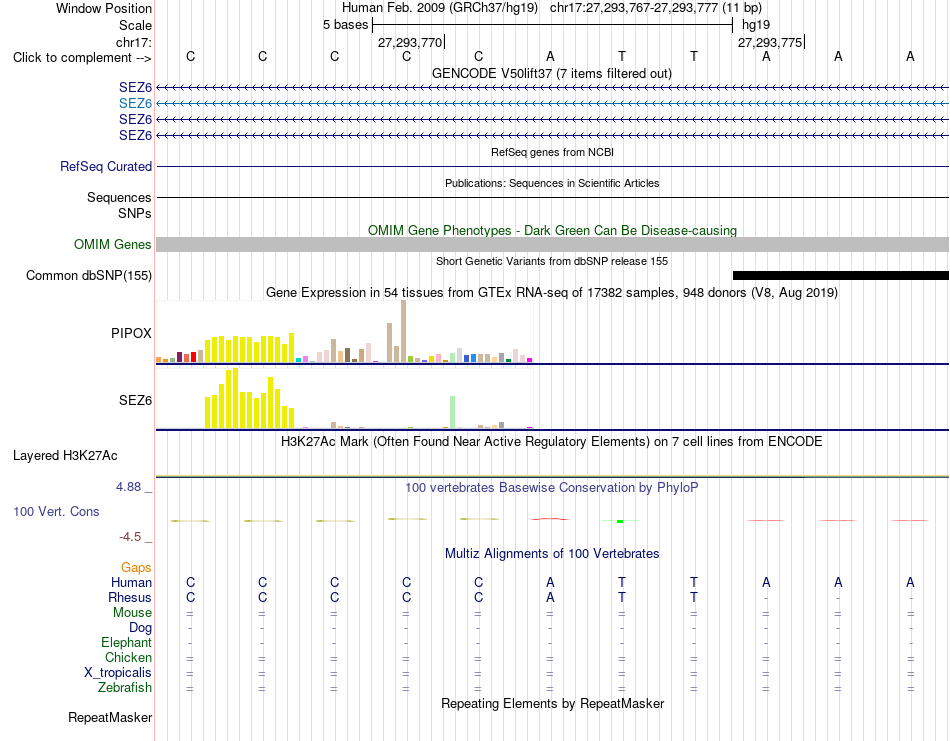
Task: Open the H3K27Ac Mark ENCODE track title
Action: 552,442
